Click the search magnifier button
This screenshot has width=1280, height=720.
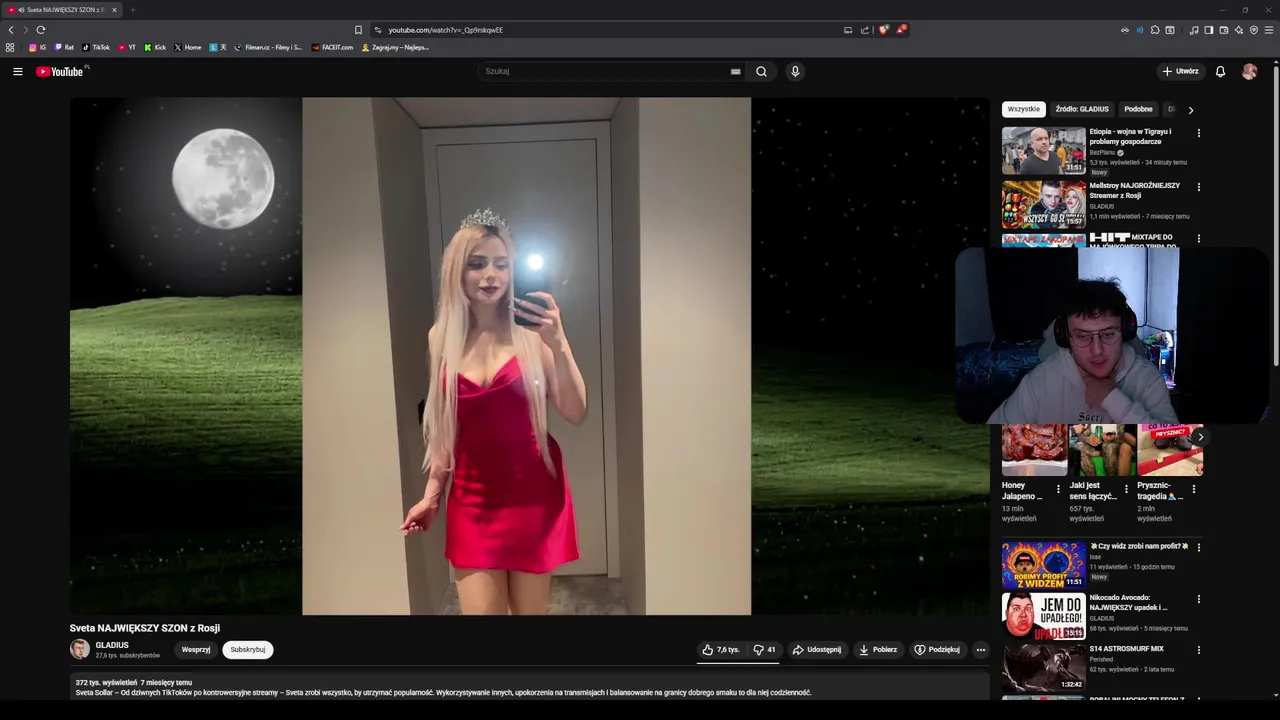pos(761,71)
